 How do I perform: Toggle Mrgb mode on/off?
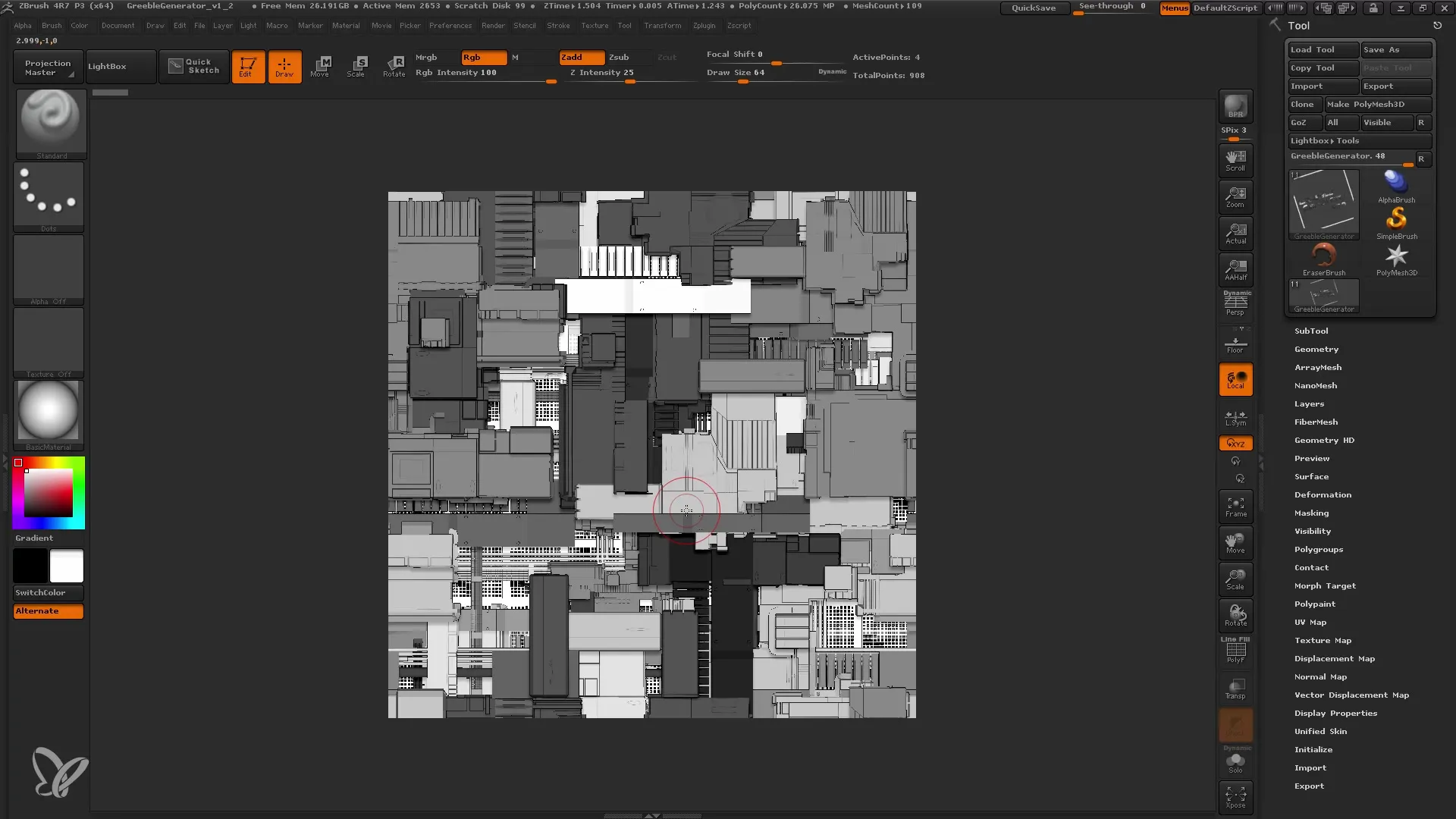pyautogui.click(x=426, y=57)
